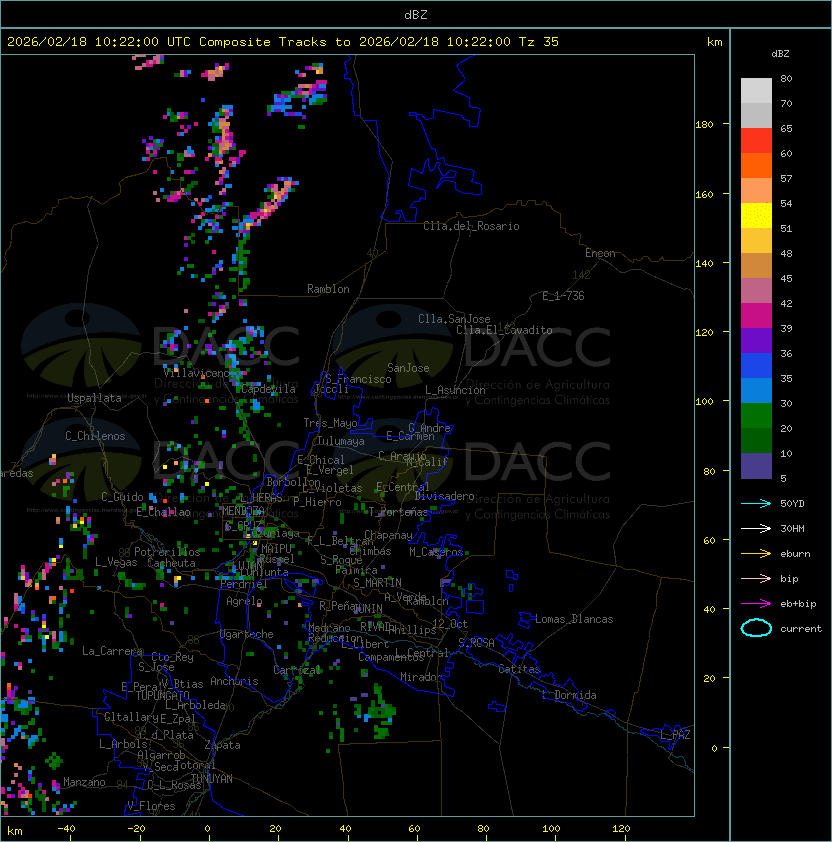Click the 'S_ROSA' map label
This screenshot has width=832, height=842.
[x=476, y=642]
